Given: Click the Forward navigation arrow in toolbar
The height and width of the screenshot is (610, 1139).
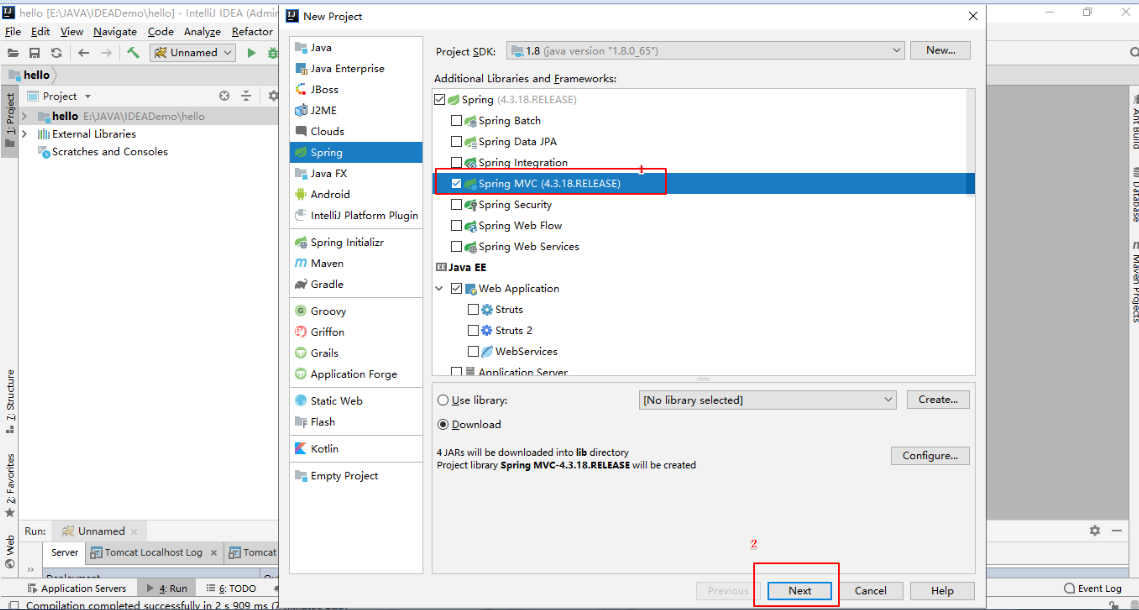Looking at the screenshot, I should click(106, 52).
